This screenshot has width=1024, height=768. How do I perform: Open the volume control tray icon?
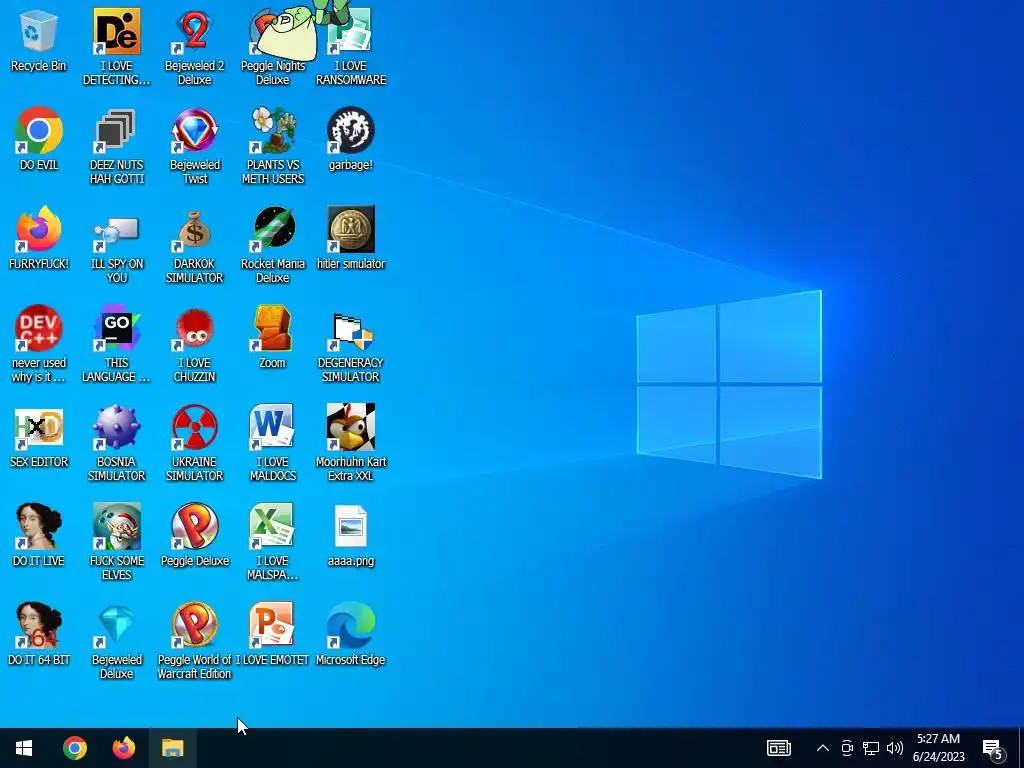click(895, 748)
